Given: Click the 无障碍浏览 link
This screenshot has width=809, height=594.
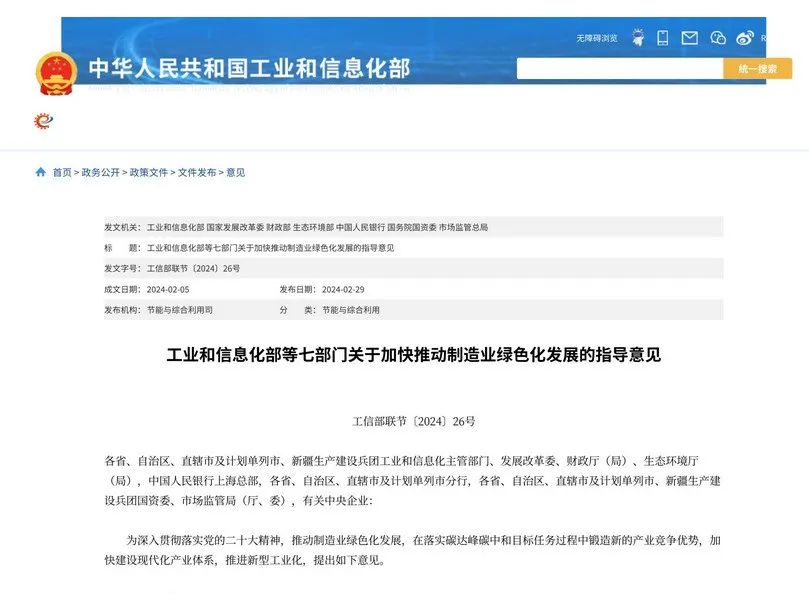Looking at the screenshot, I should pos(596,38).
